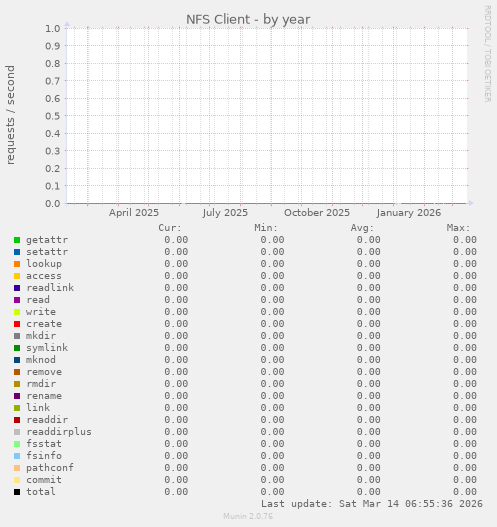
Task: Select the readdir legend label
Action: tap(47, 420)
